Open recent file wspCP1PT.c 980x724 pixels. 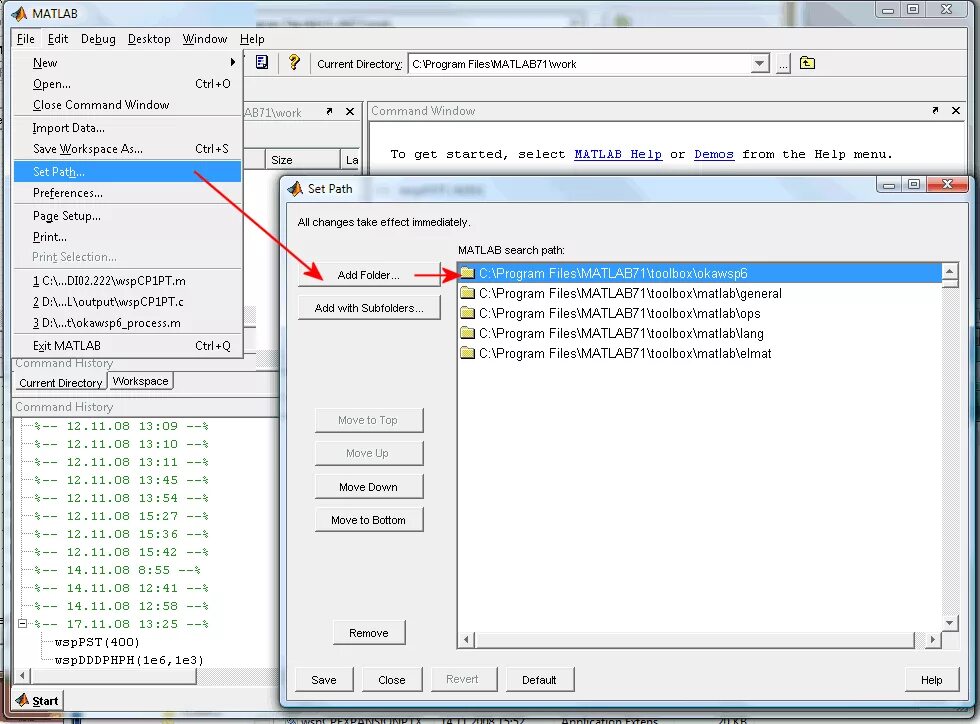tap(128, 302)
